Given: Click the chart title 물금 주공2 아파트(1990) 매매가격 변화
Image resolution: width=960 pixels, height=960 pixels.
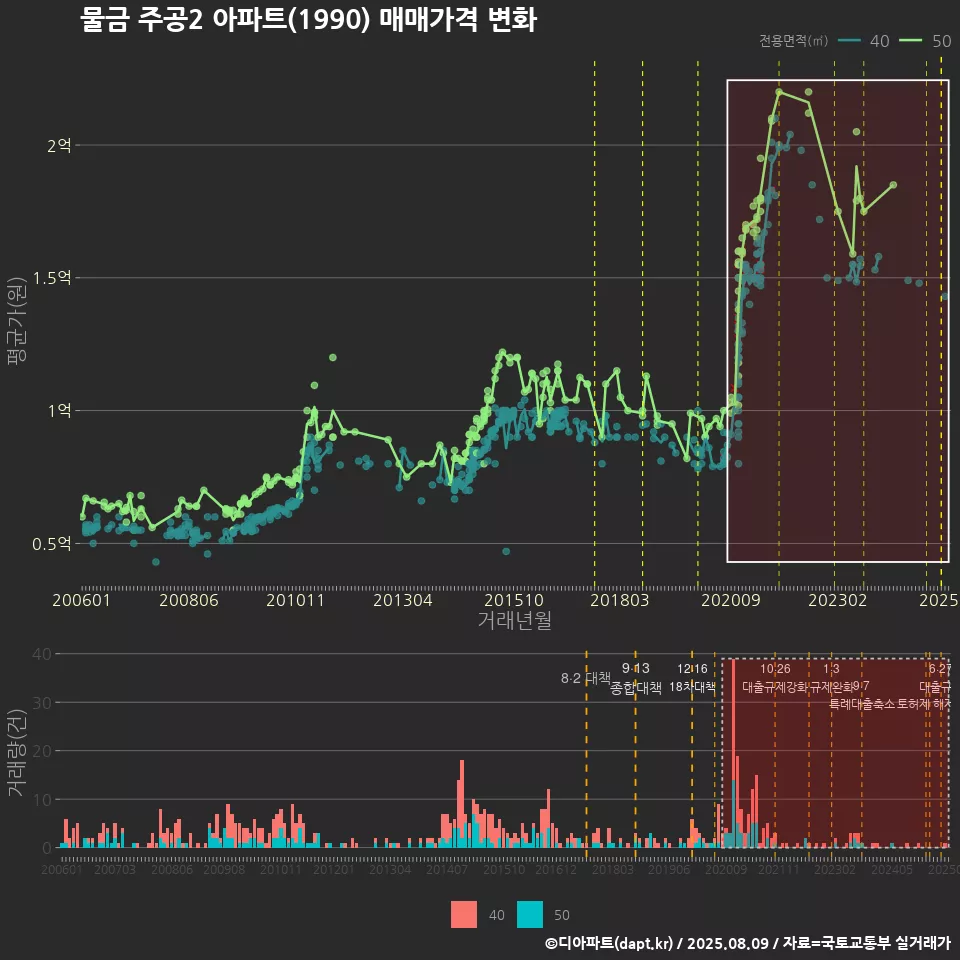Looking at the screenshot, I should tap(309, 19).
